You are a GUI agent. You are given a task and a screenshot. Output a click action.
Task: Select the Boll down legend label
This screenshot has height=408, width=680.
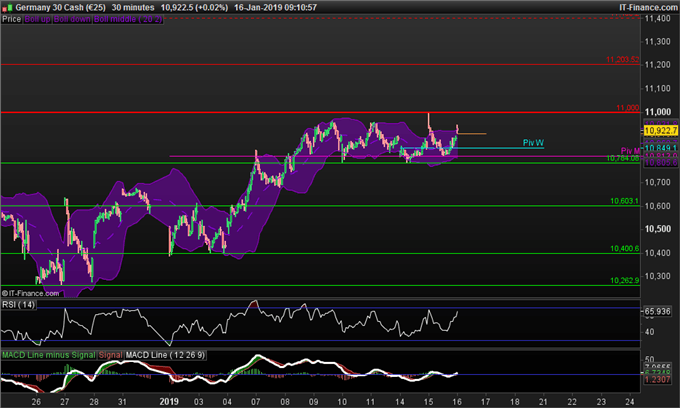coord(72,19)
